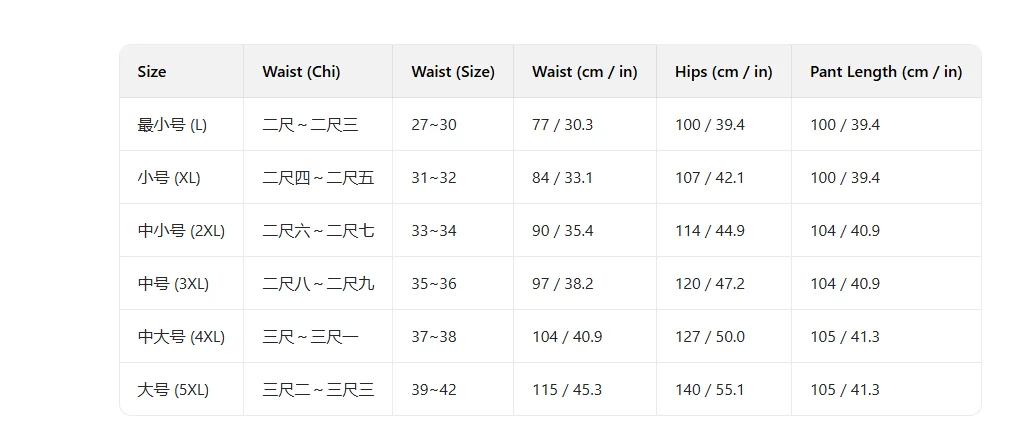Screen dimensions: 1032x431
Task: Click the 中号 (3XL) size cell
Action: tap(173, 284)
